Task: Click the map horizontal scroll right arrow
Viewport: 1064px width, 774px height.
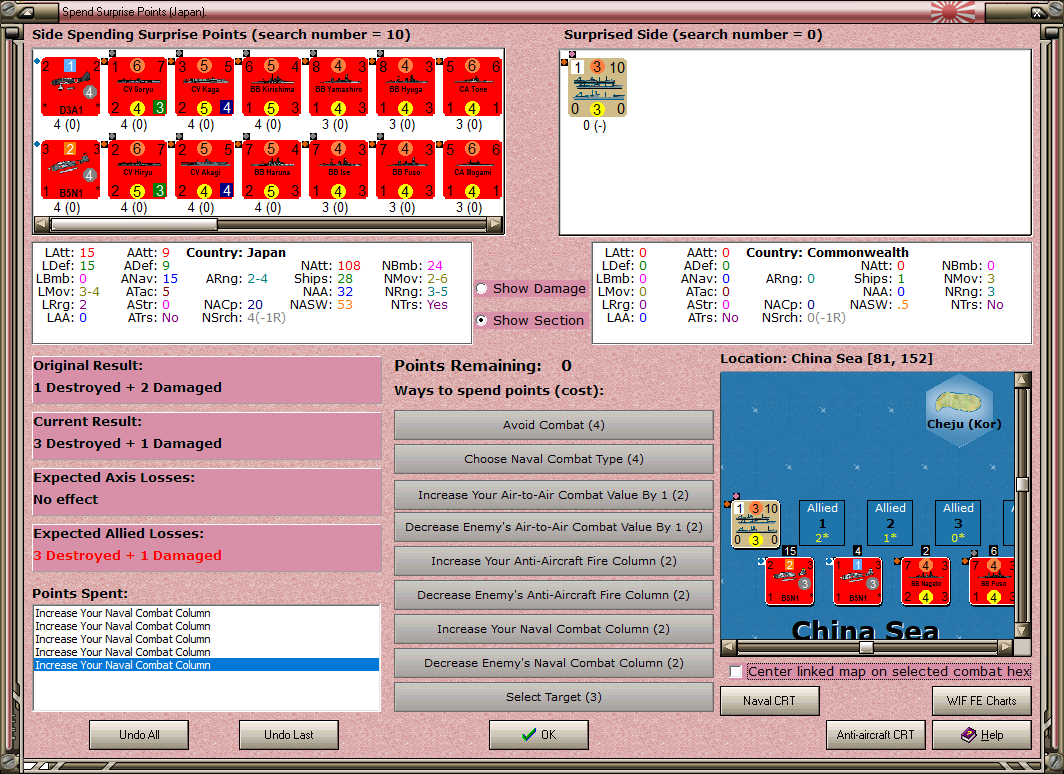Action: click(1006, 647)
